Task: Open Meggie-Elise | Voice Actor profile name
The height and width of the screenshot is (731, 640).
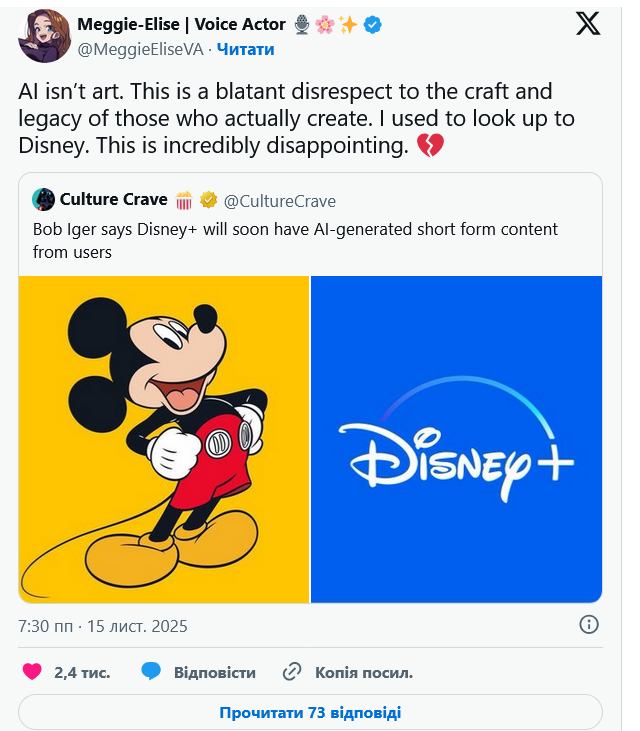Action: coord(181,25)
